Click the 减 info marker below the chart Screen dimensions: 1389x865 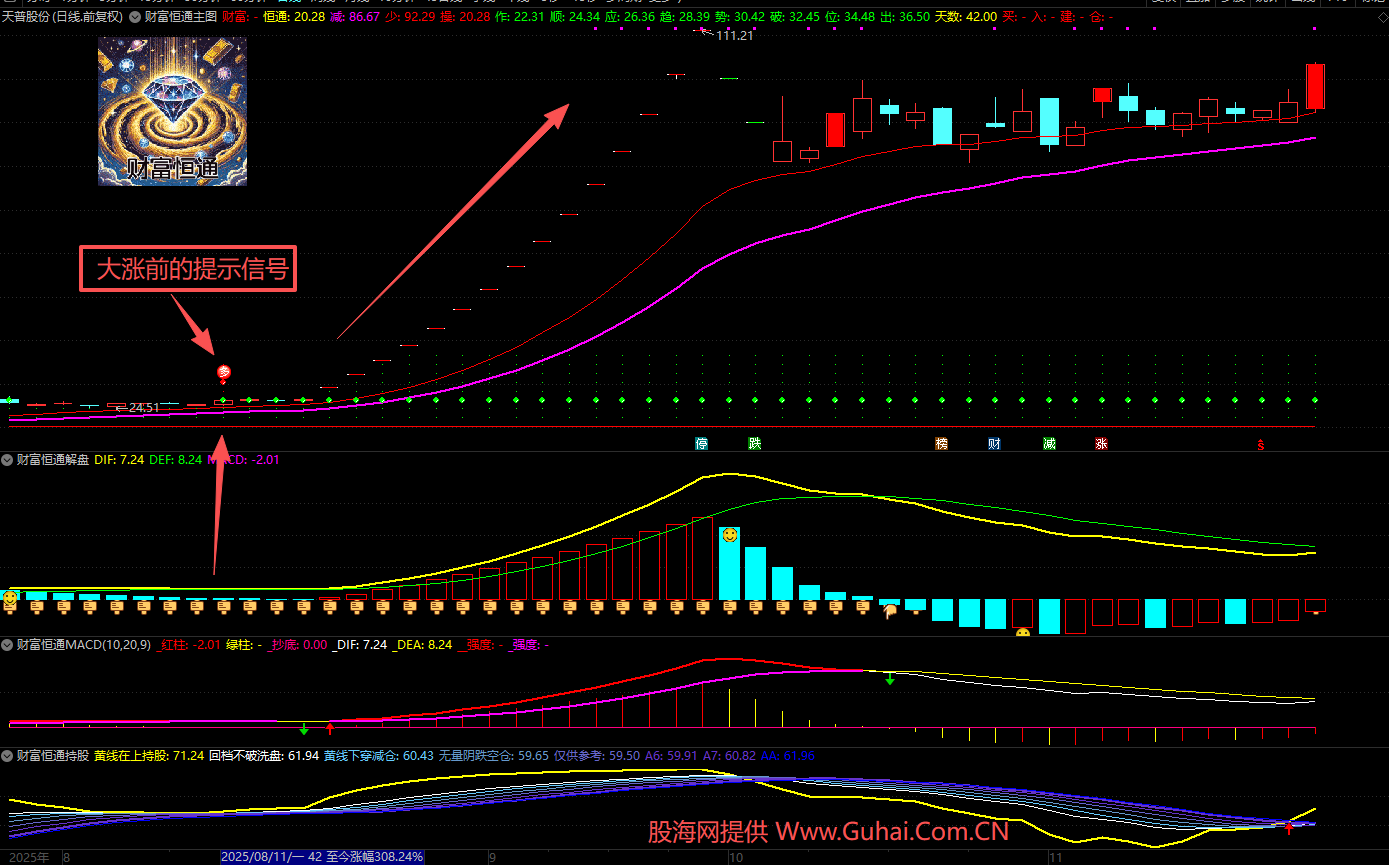[x=1048, y=443]
